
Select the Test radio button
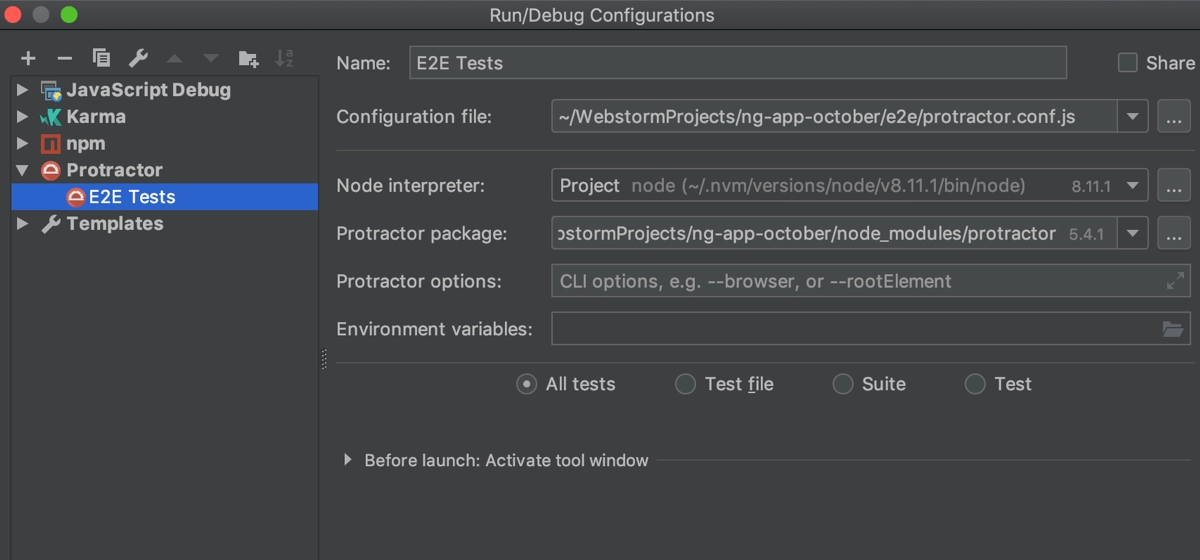975,384
